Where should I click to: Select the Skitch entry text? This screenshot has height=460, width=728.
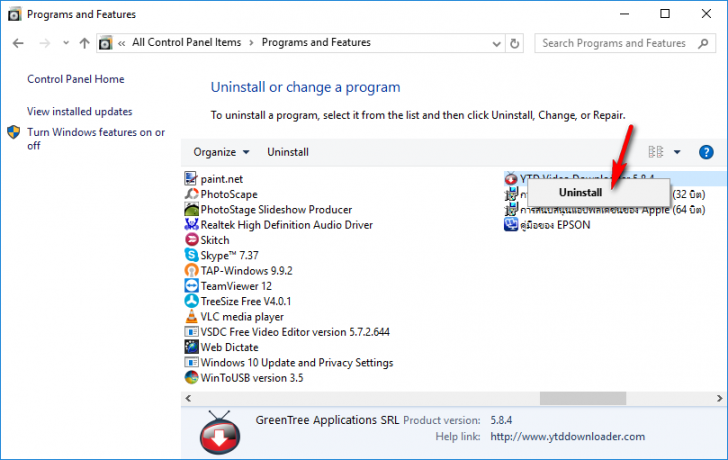click(215, 240)
